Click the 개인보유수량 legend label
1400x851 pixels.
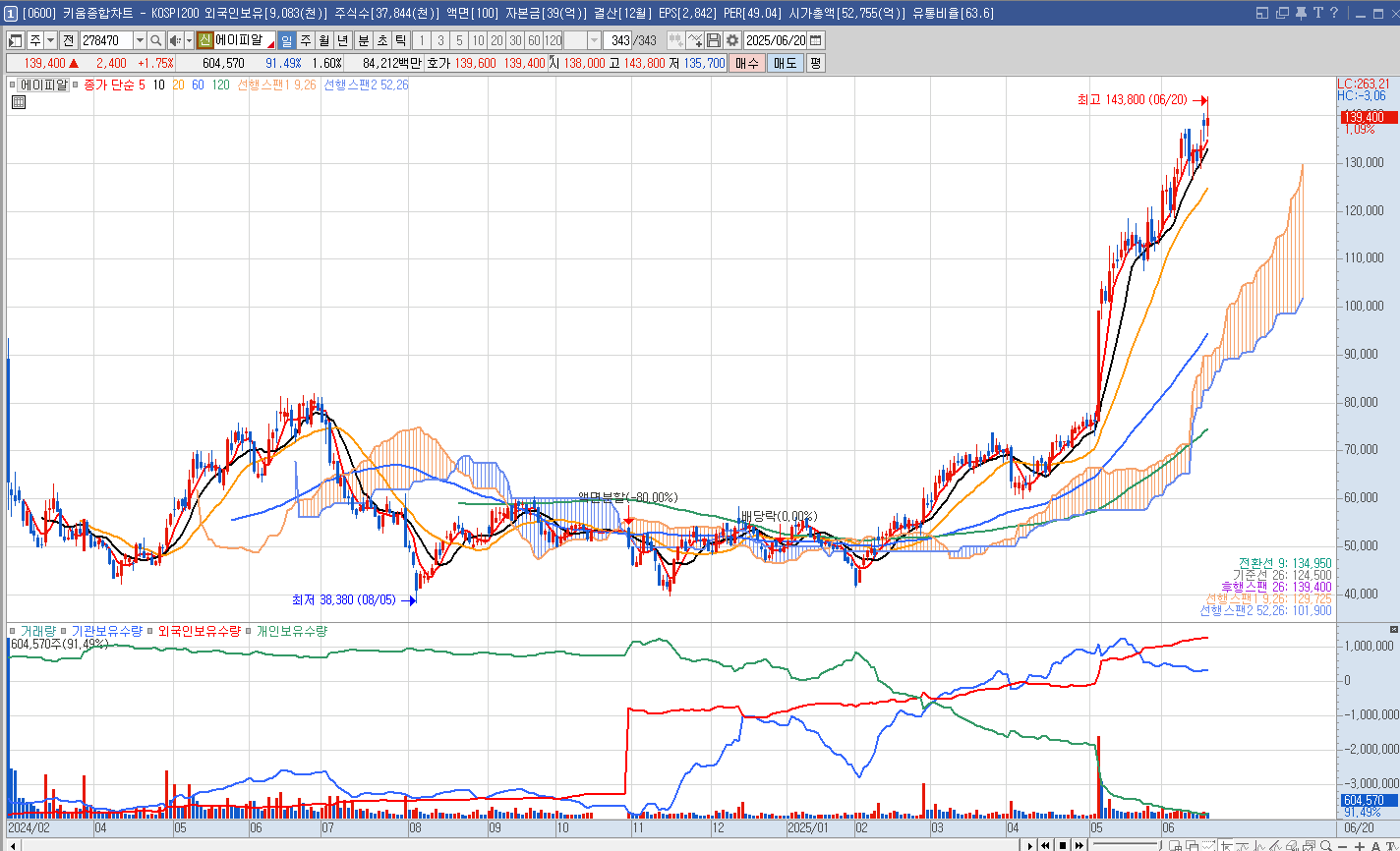[x=291, y=631]
